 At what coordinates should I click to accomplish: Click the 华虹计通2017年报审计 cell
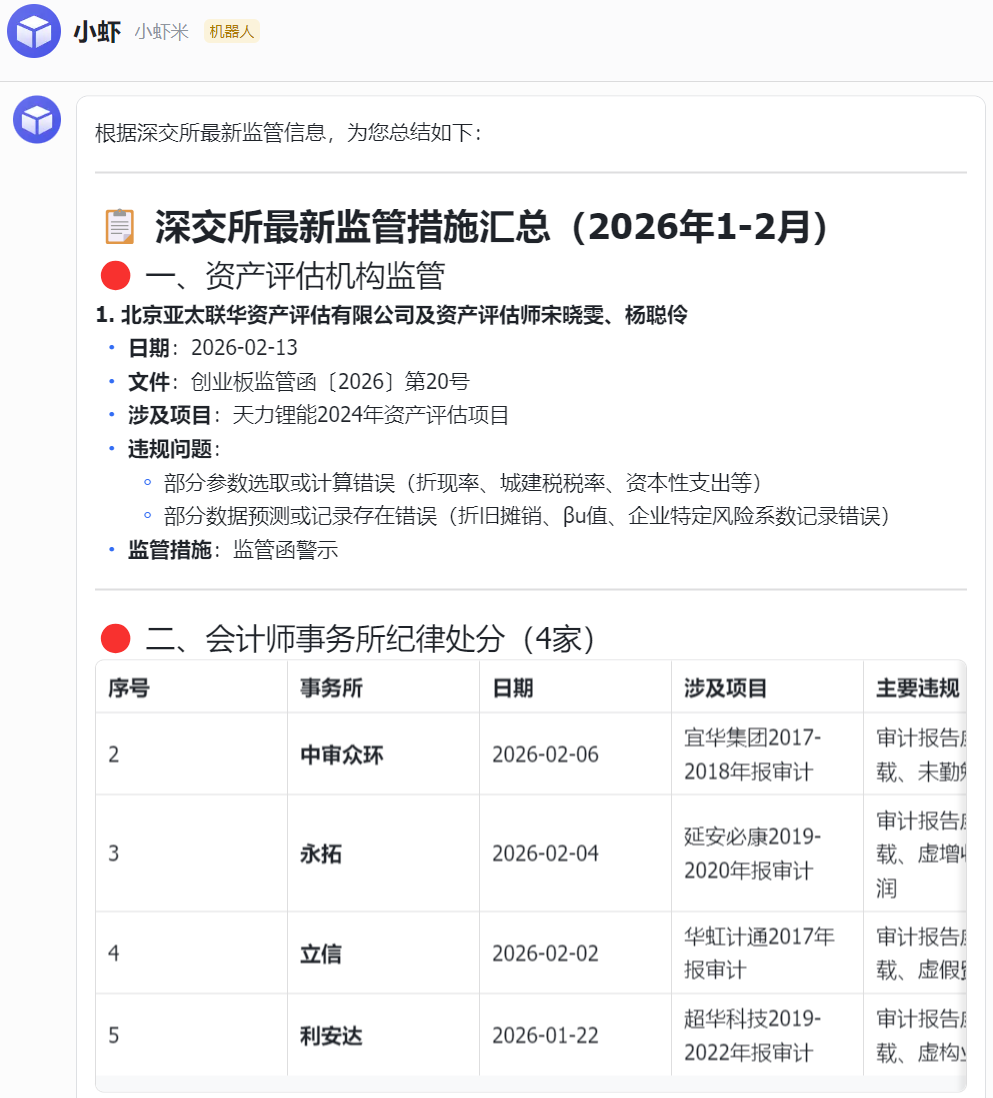pyautogui.click(x=767, y=952)
